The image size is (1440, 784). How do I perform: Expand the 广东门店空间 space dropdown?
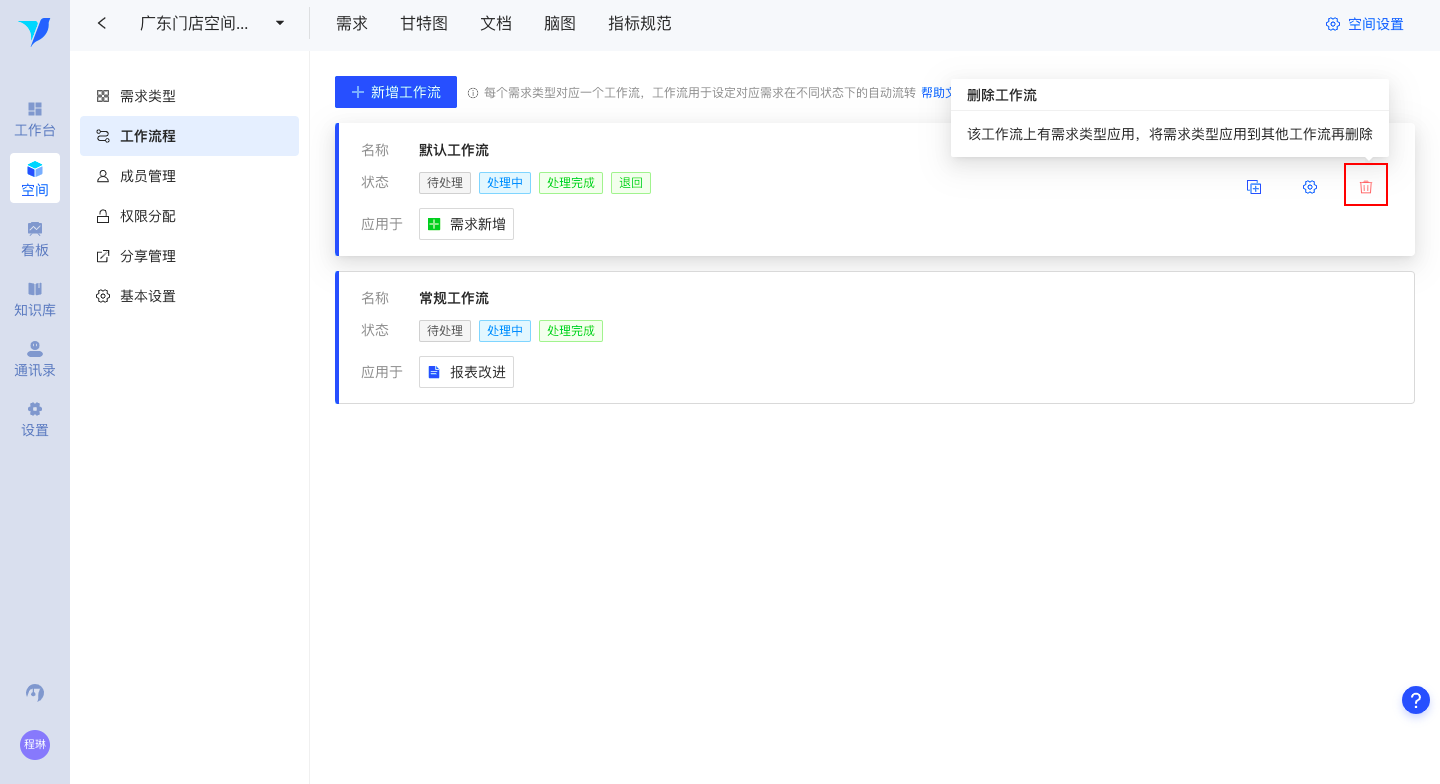(280, 23)
